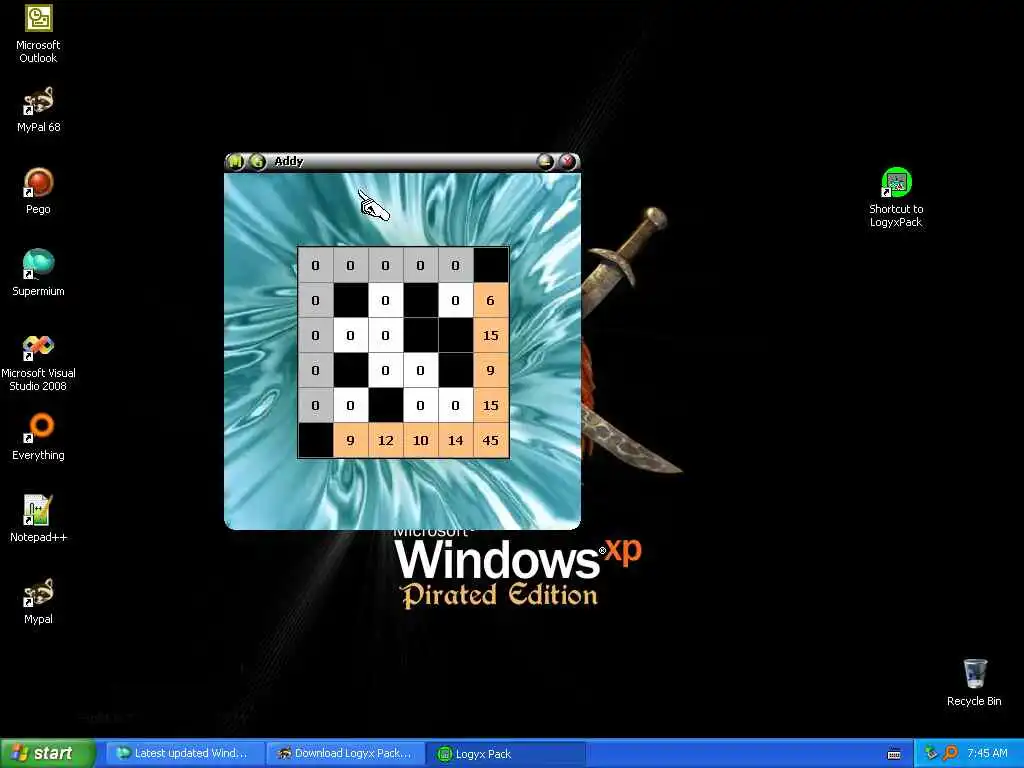Click the column sum cell showing 10
The height and width of the screenshot is (768, 1024).
pos(421,440)
